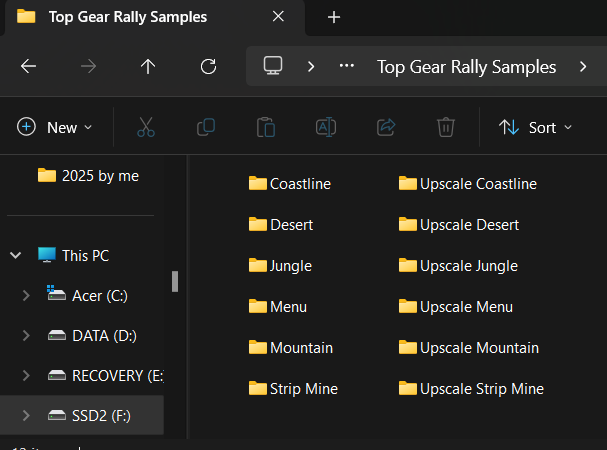This screenshot has height=450, width=607.
Task: Click Top Gear Rally Samples breadcrumb
Action: tap(466, 67)
